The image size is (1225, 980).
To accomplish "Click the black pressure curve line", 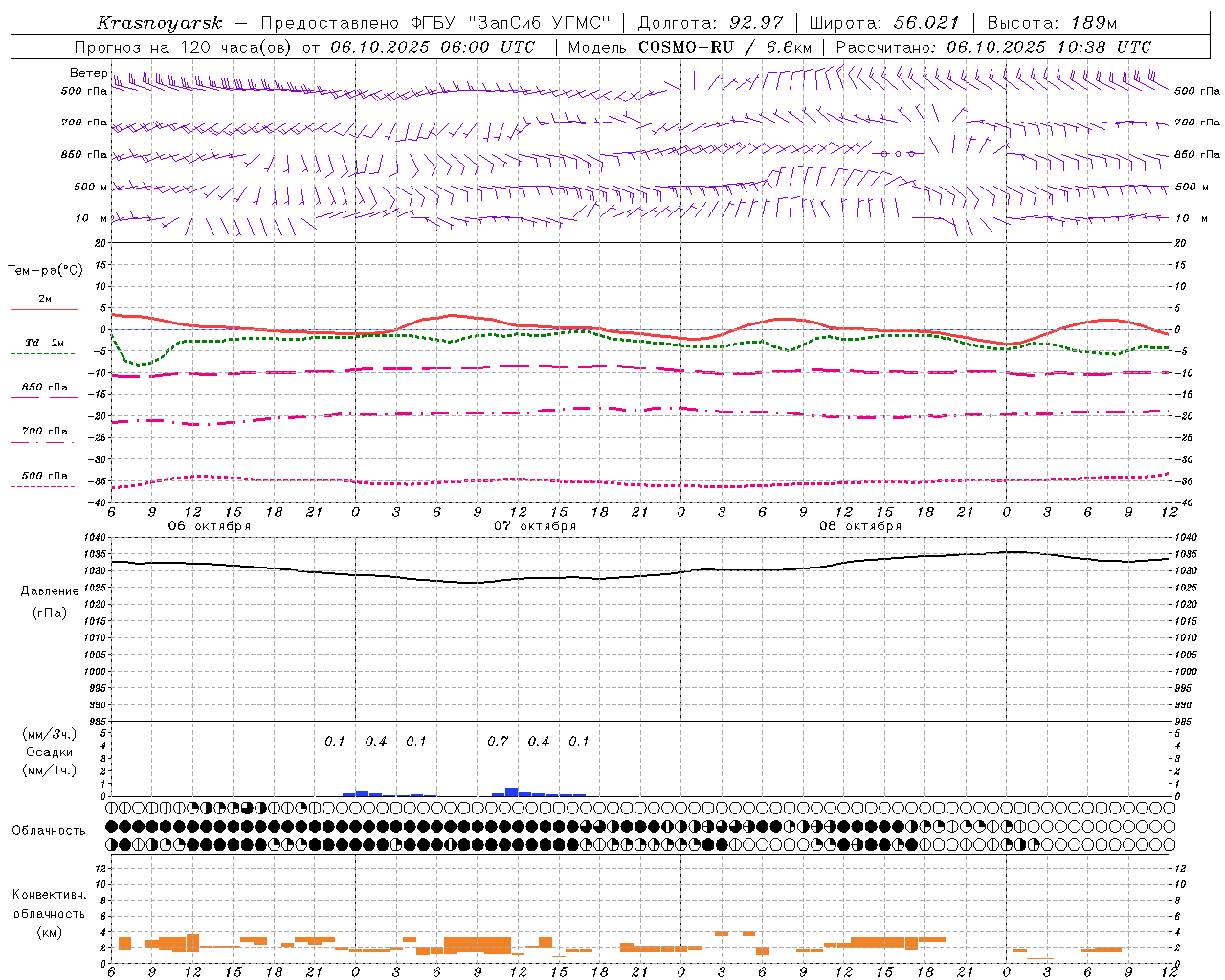I will click(641, 575).
